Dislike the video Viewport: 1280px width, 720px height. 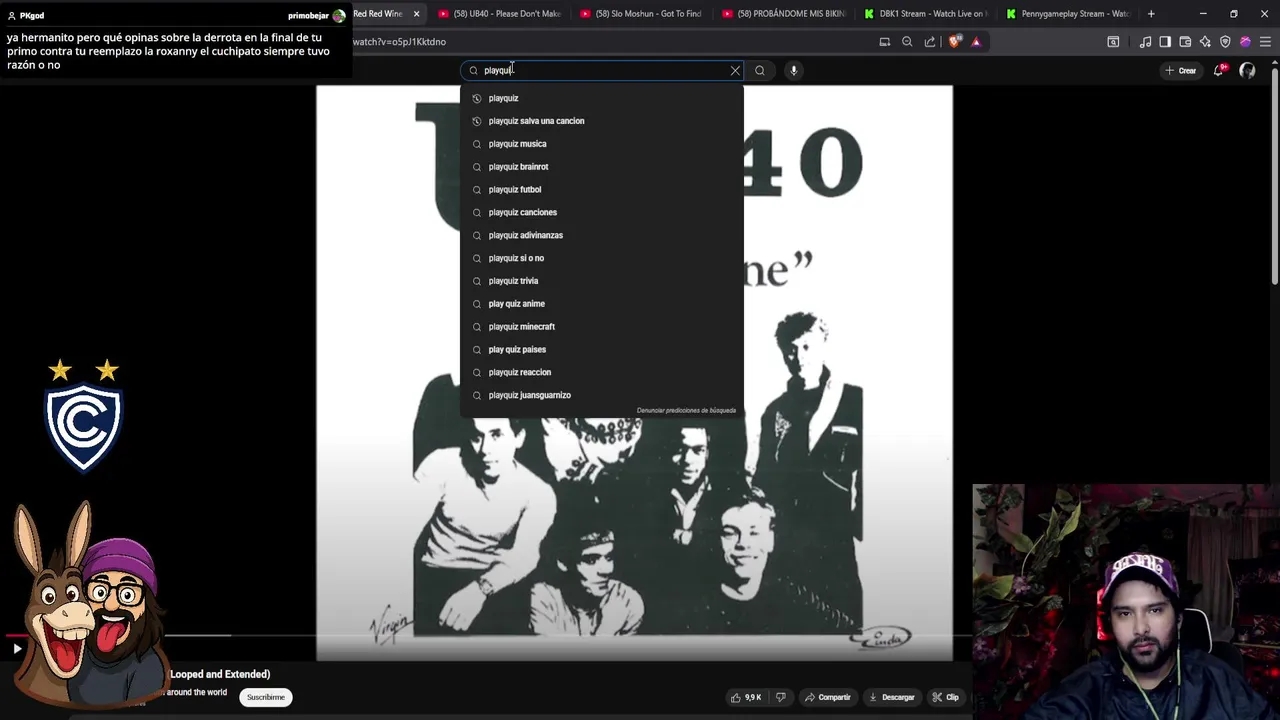781,697
